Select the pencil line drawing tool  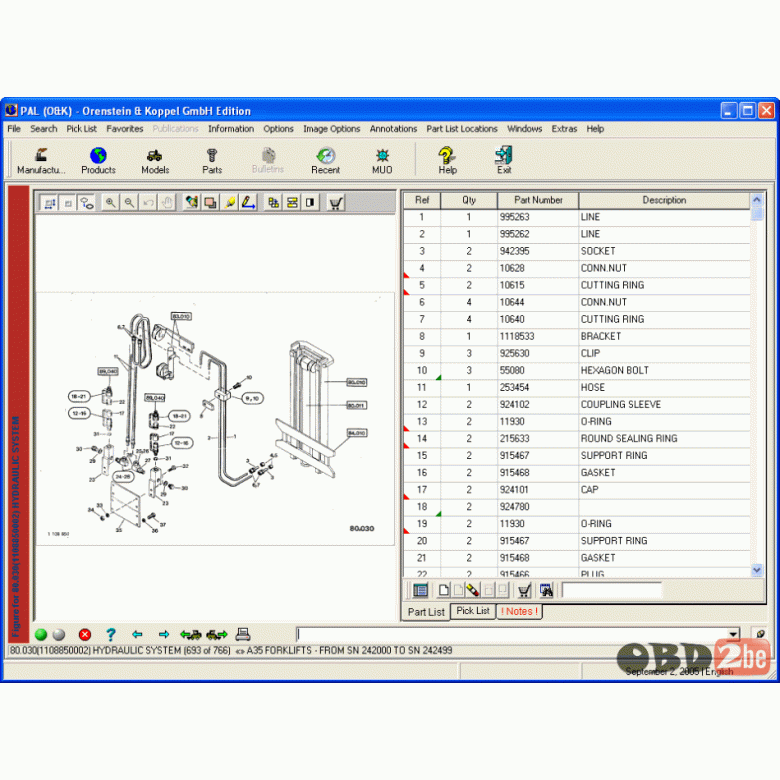tap(248, 203)
